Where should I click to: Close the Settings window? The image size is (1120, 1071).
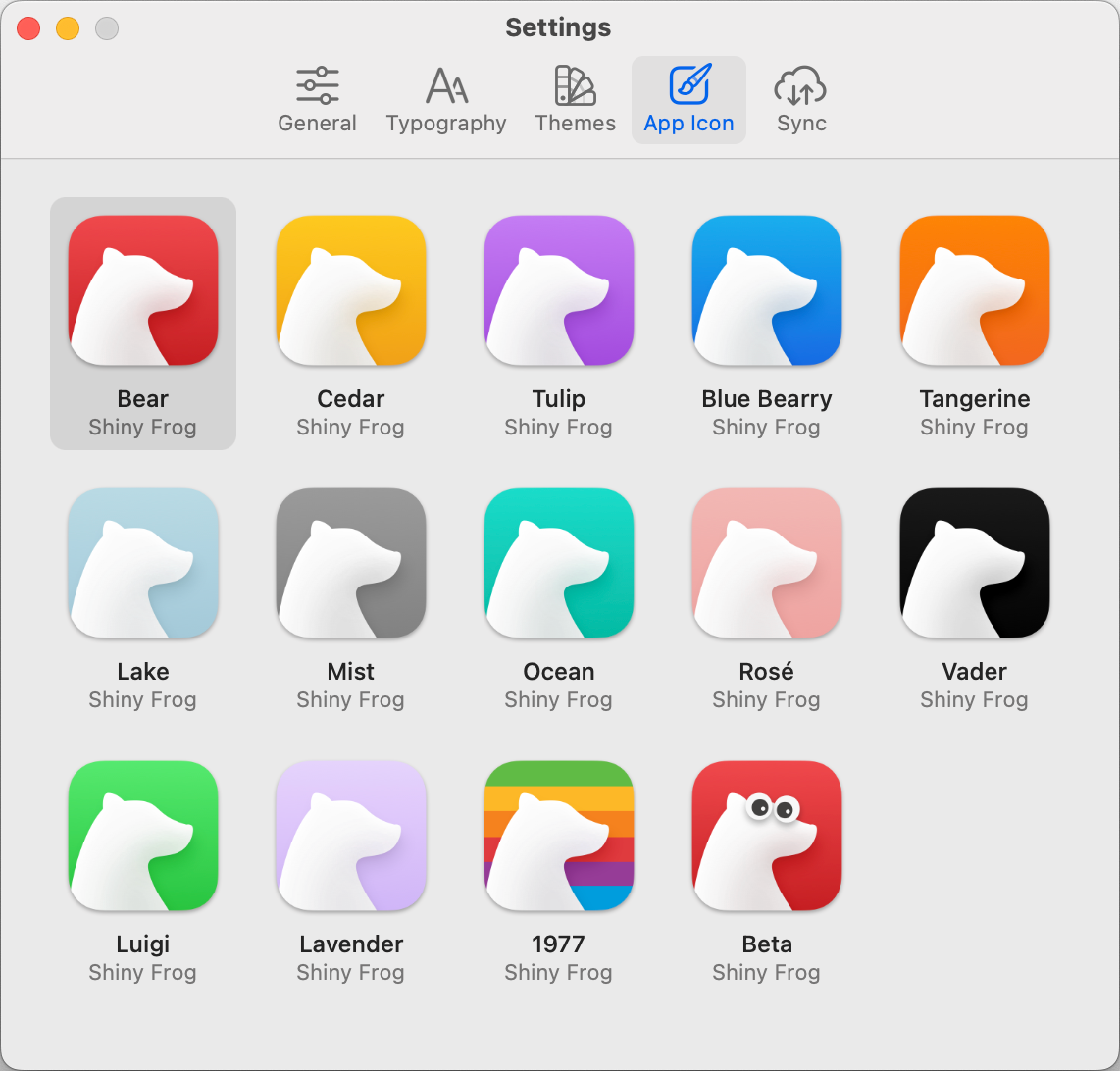(x=28, y=28)
